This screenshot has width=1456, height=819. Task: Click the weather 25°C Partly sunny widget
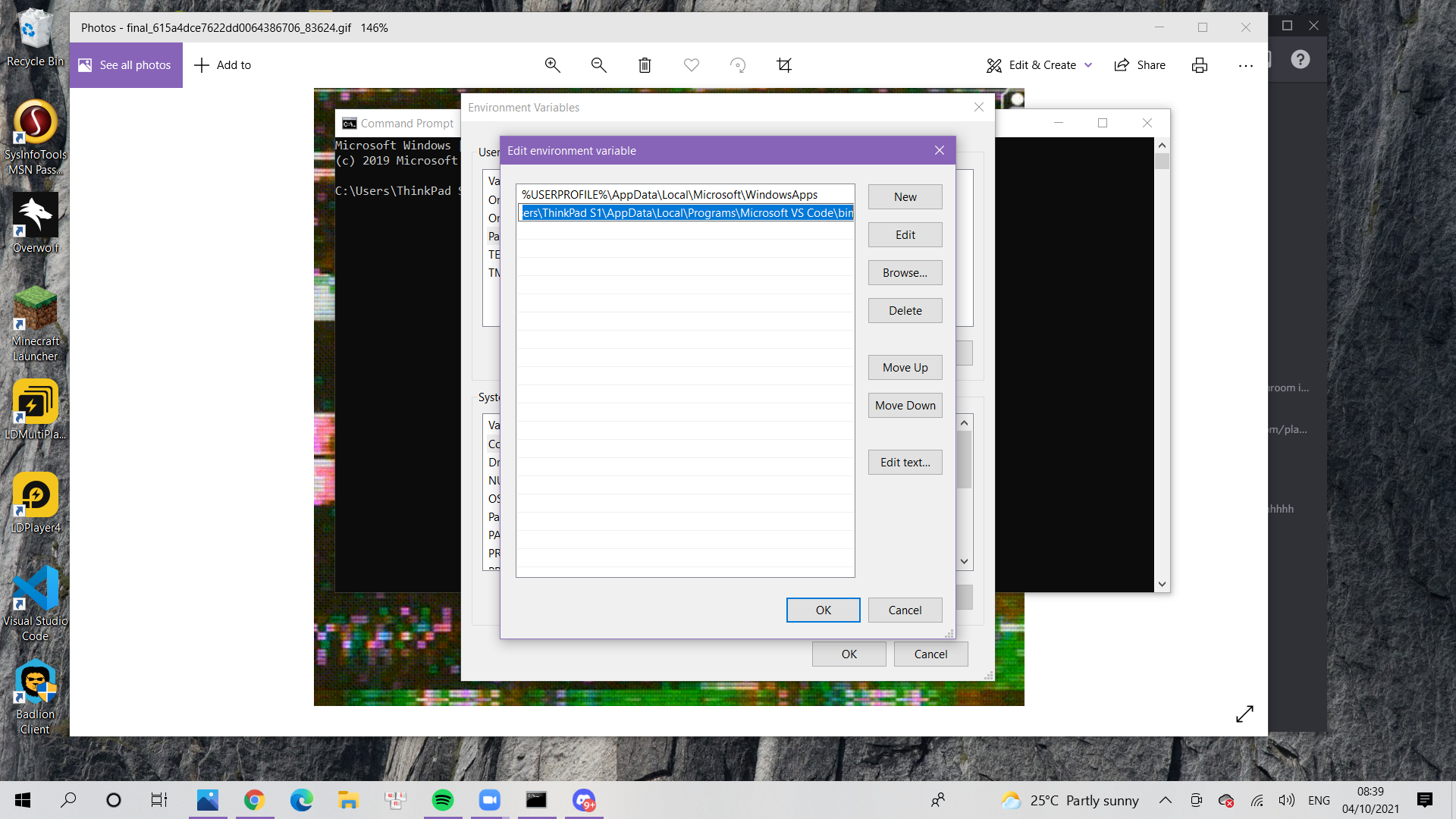(x=1070, y=800)
